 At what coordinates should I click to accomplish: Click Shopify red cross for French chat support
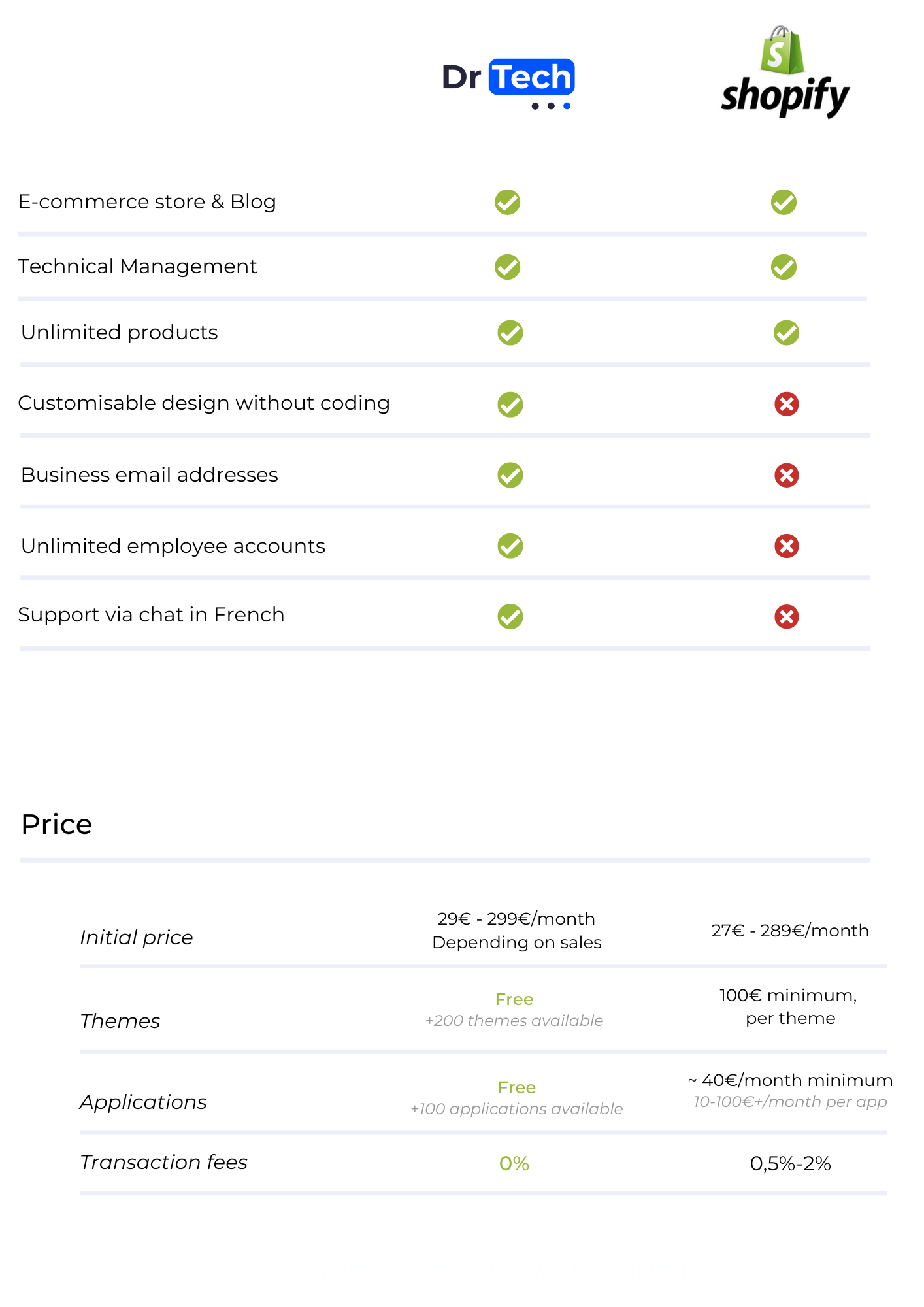787,617
